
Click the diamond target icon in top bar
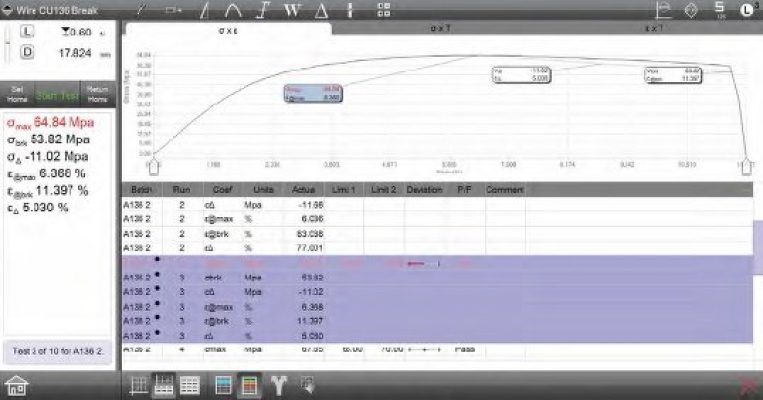(691, 10)
